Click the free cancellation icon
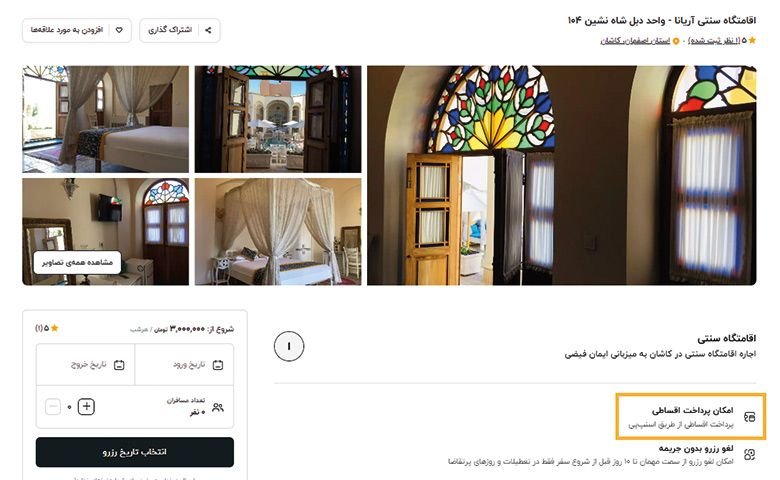The image size is (780, 480). (749, 454)
